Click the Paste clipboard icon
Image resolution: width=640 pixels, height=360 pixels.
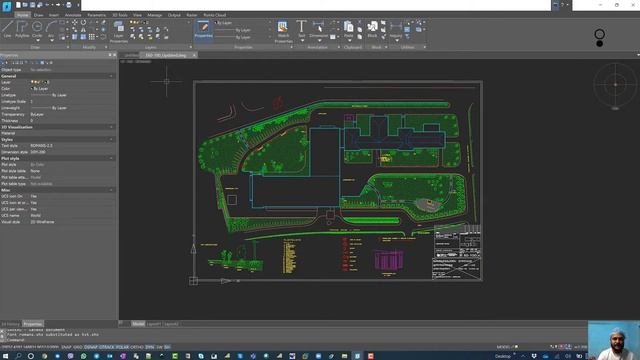click(348, 27)
